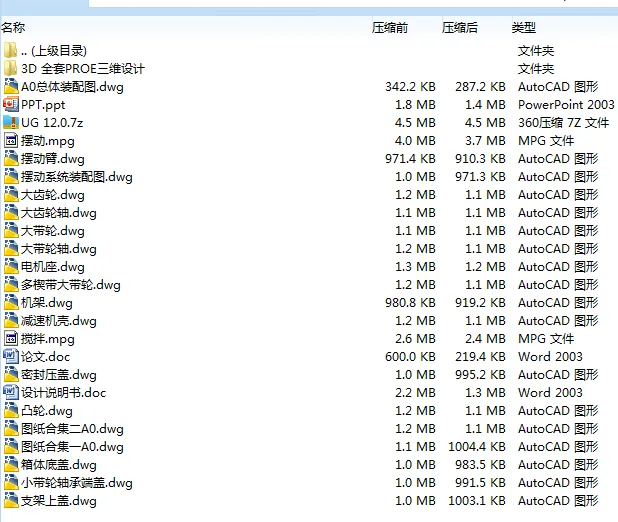Screen dimensions: 618x522
Task: Select the 3D 全套PROE三维设计 folder name
Action: click(83, 69)
